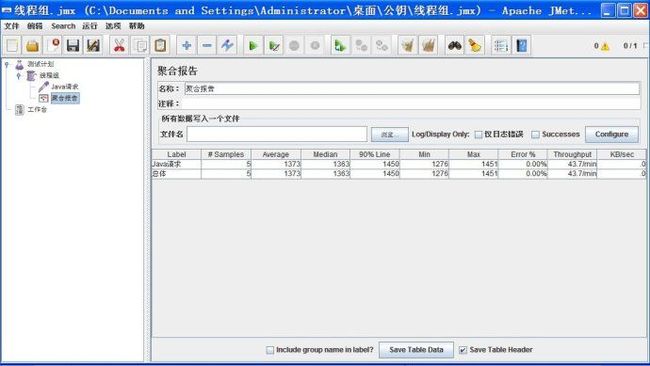This screenshot has height=366, width=650.
Task: Click the Save As toolbar icon
Action: 93,46
